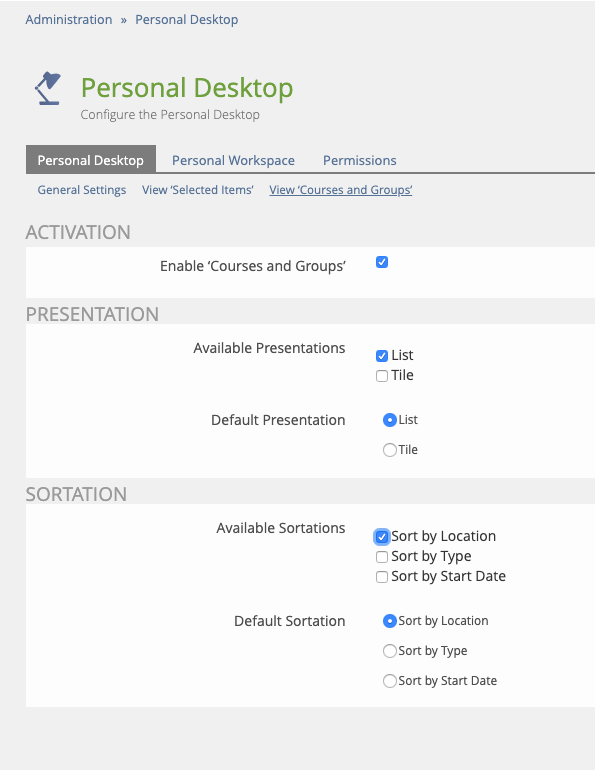Viewport: 595px width, 770px height.
Task: Enable Sort by Start Date available sortation
Action: coord(382,577)
